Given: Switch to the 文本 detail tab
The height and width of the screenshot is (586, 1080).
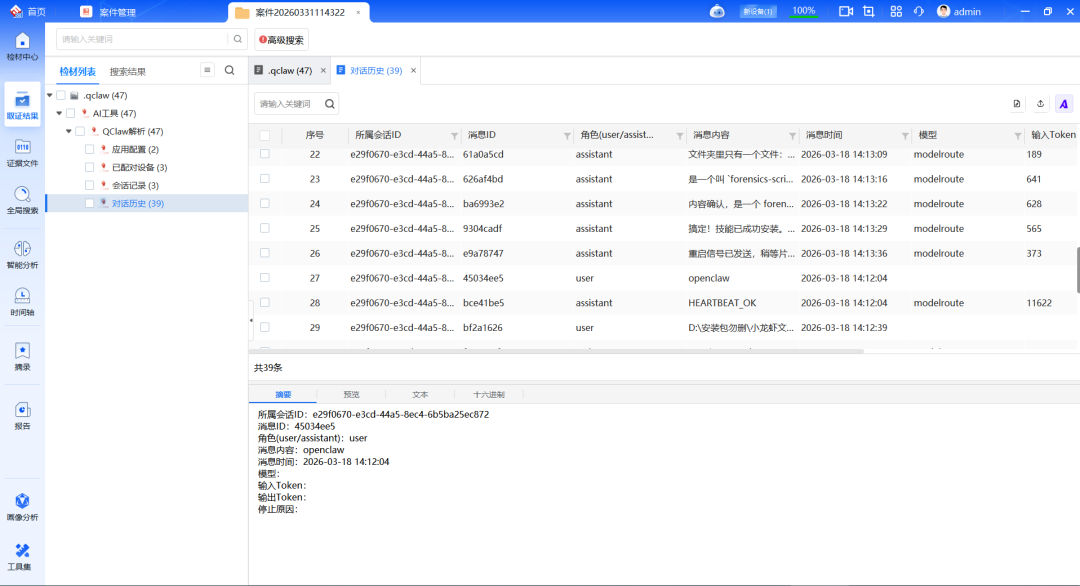Looking at the screenshot, I should (x=420, y=395).
